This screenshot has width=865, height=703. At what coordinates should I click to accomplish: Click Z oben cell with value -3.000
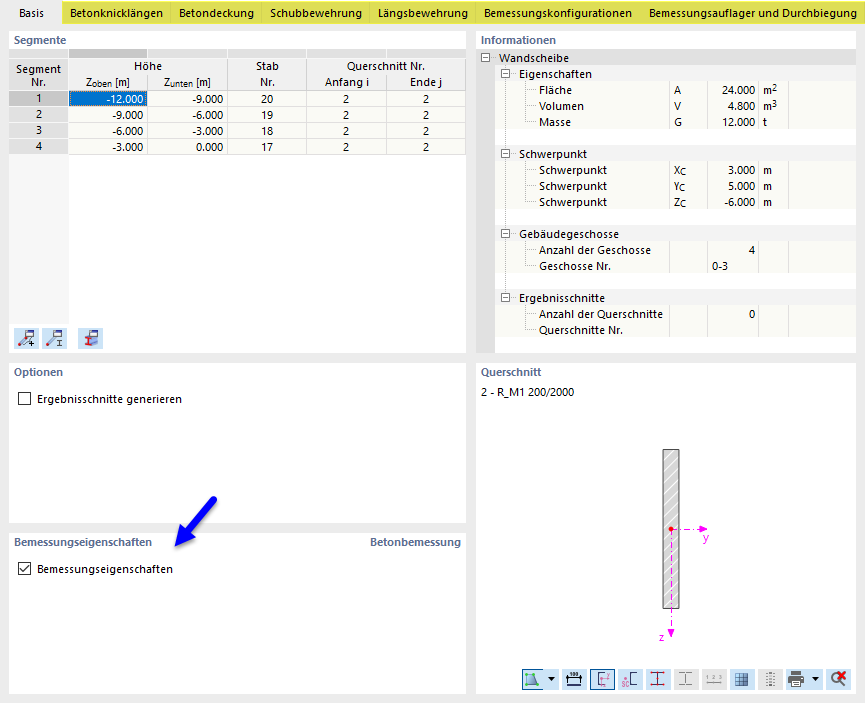click(108, 147)
